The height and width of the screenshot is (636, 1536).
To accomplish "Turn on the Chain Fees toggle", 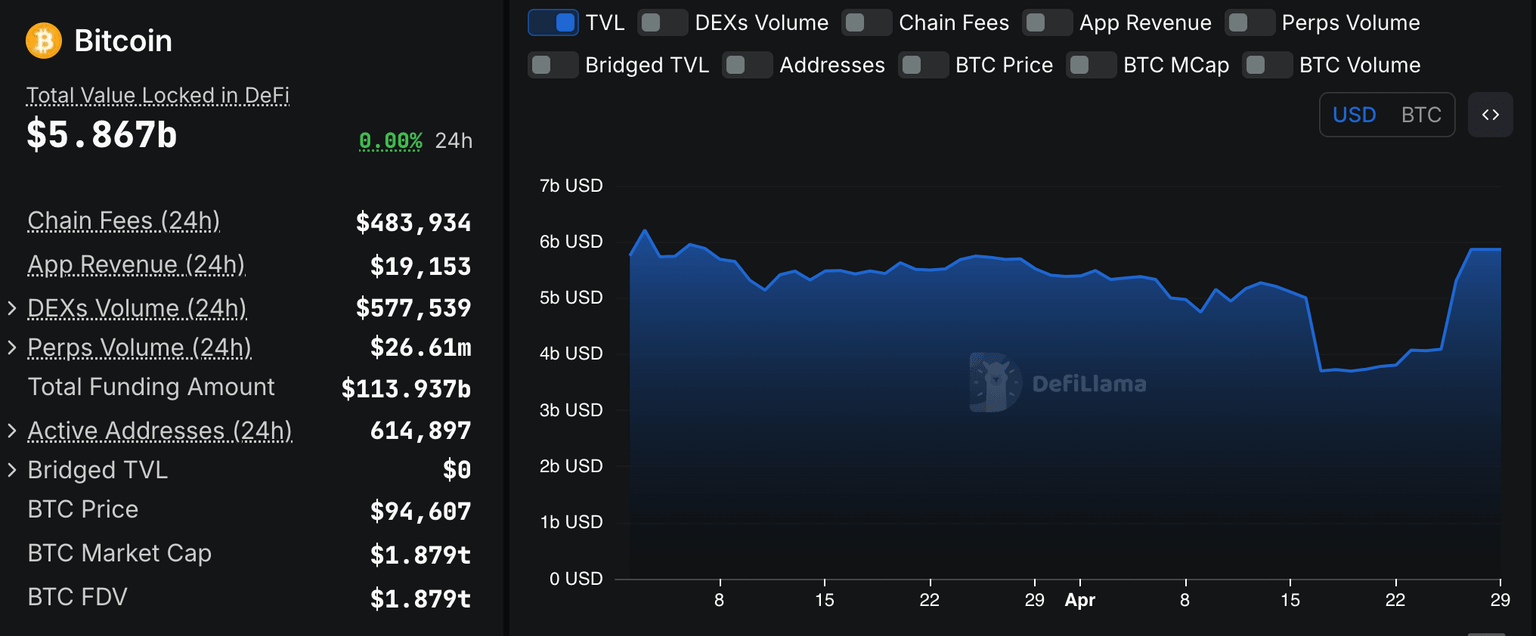I will click(x=866, y=21).
